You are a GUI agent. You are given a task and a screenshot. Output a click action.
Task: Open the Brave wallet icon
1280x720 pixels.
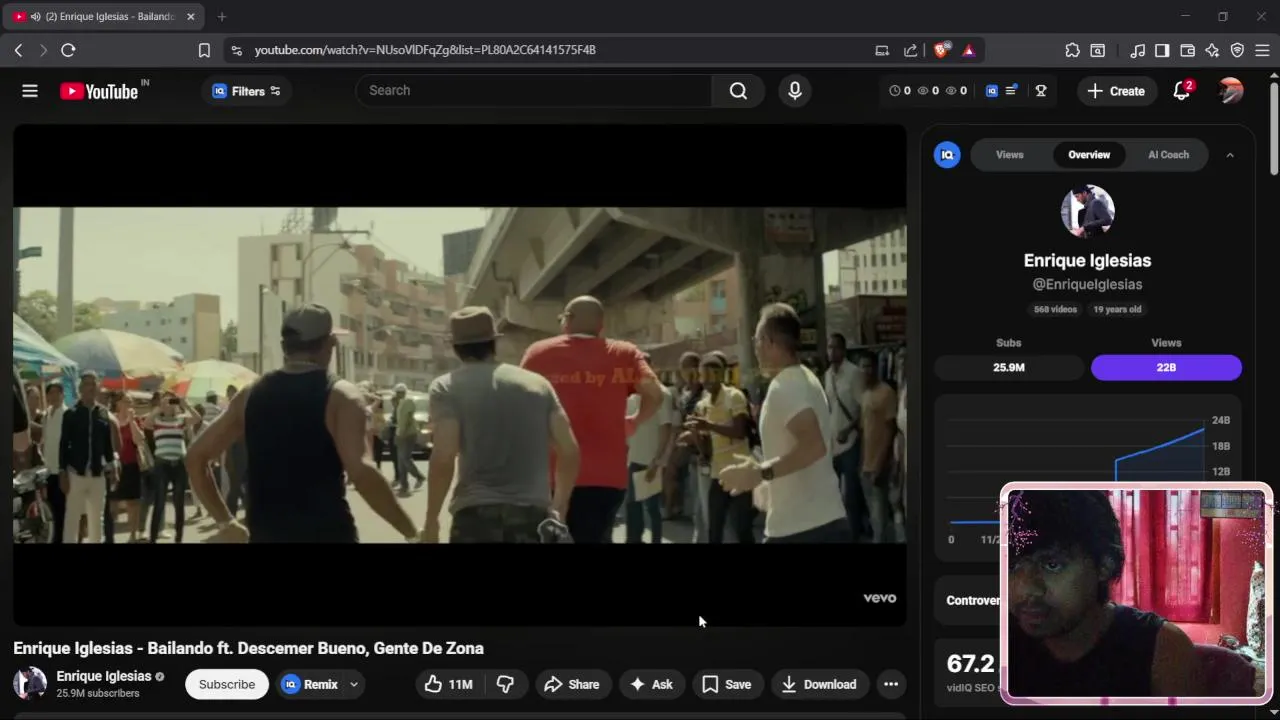point(1187,50)
